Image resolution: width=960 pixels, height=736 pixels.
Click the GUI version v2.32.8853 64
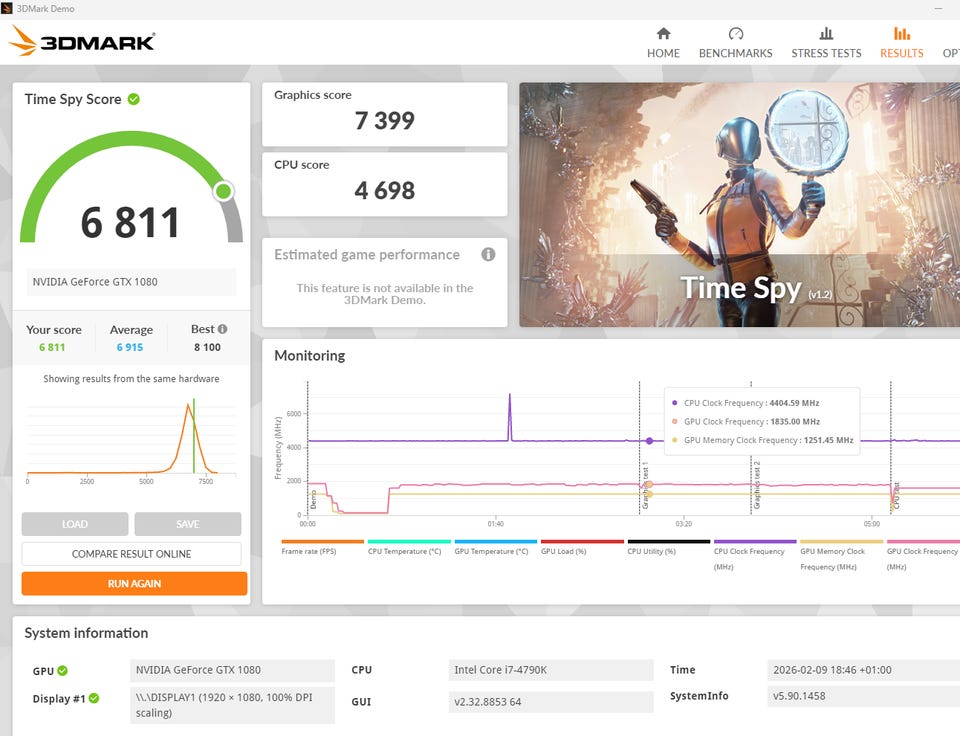point(551,702)
